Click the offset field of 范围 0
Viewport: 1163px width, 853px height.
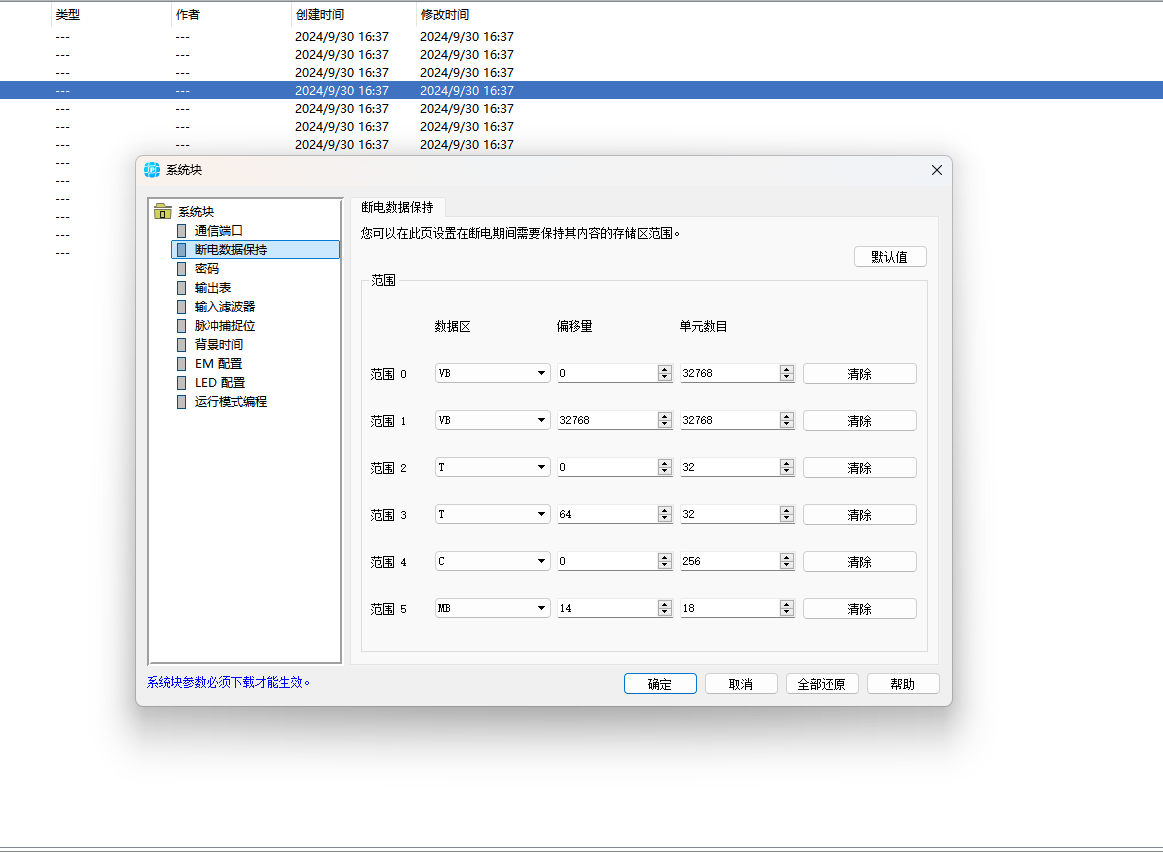pos(607,373)
